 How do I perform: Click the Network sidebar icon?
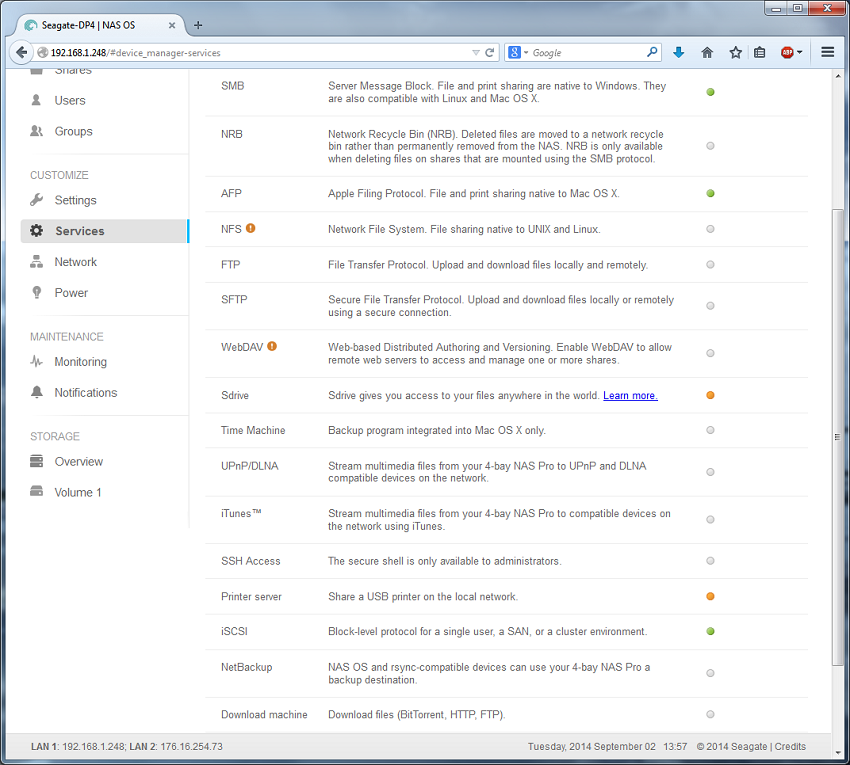[36, 262]
